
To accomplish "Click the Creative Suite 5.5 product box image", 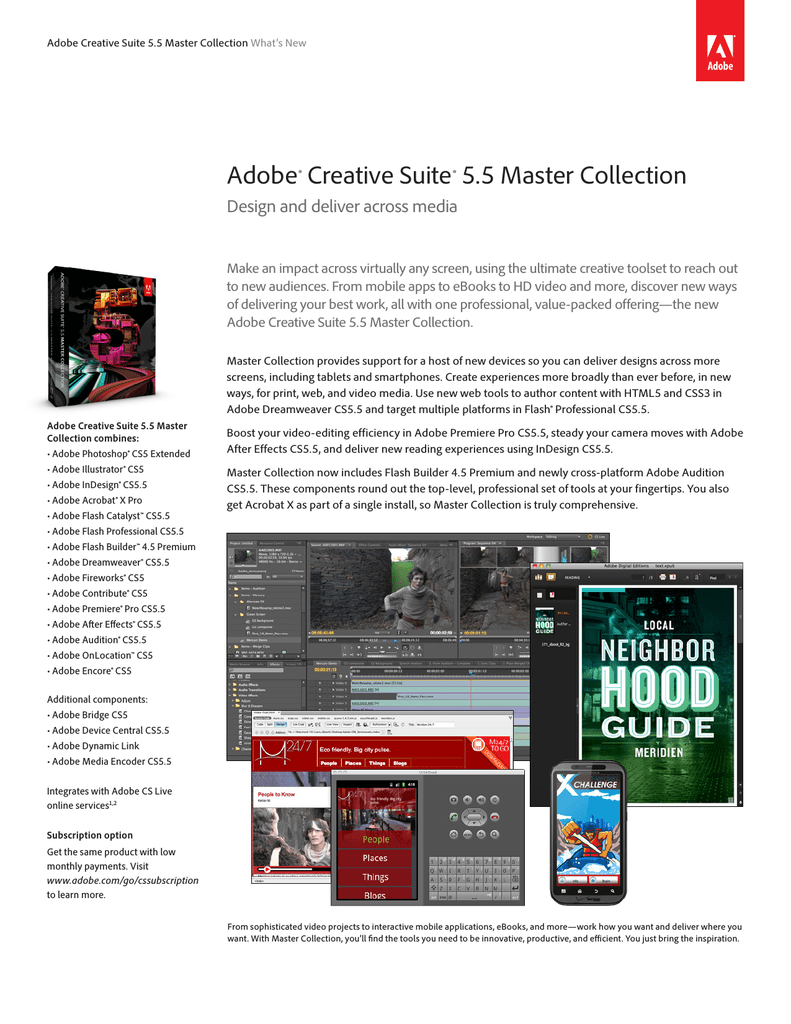I will pos(102,336).
